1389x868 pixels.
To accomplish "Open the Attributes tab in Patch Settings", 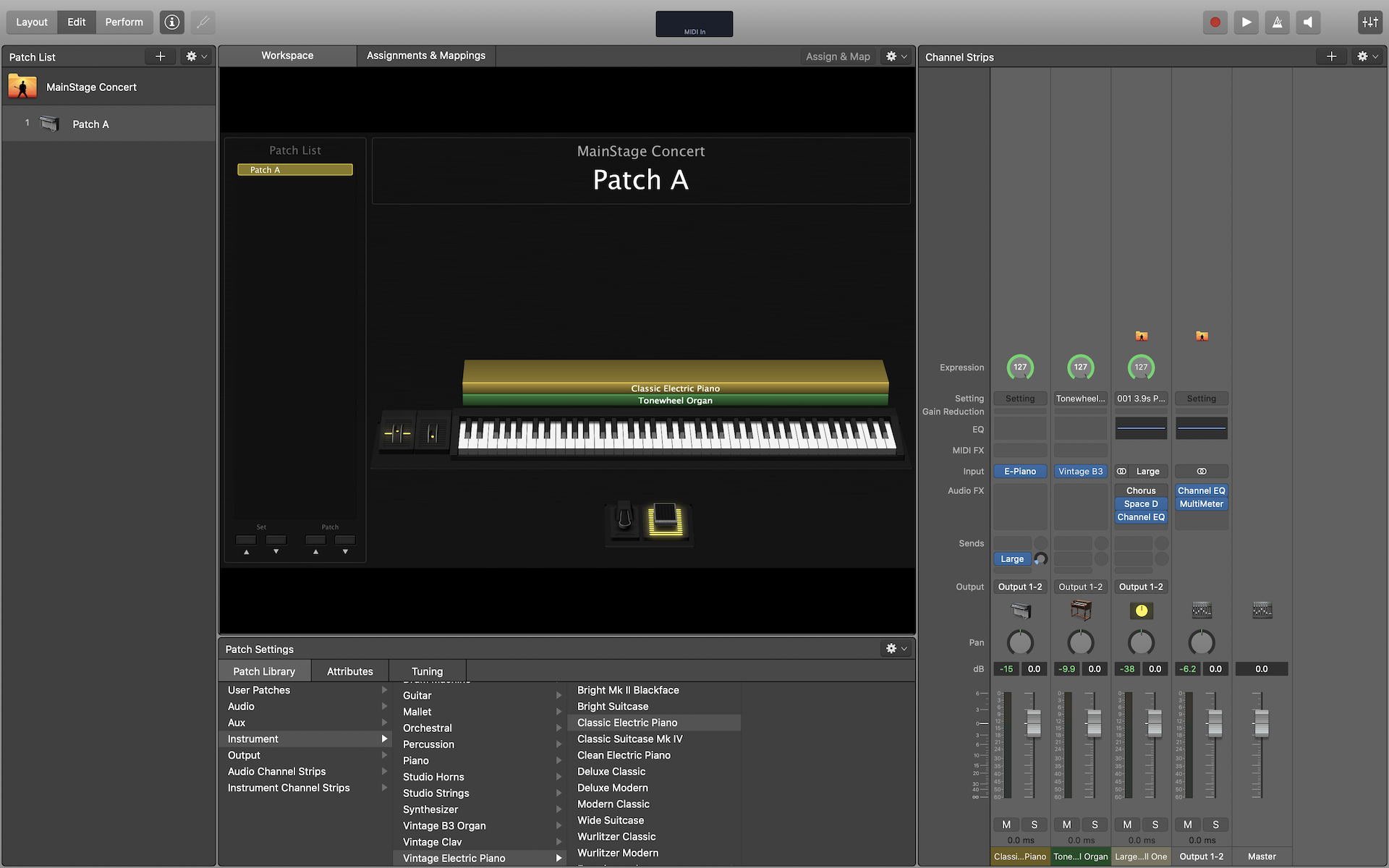I will [x=349, y=671].
